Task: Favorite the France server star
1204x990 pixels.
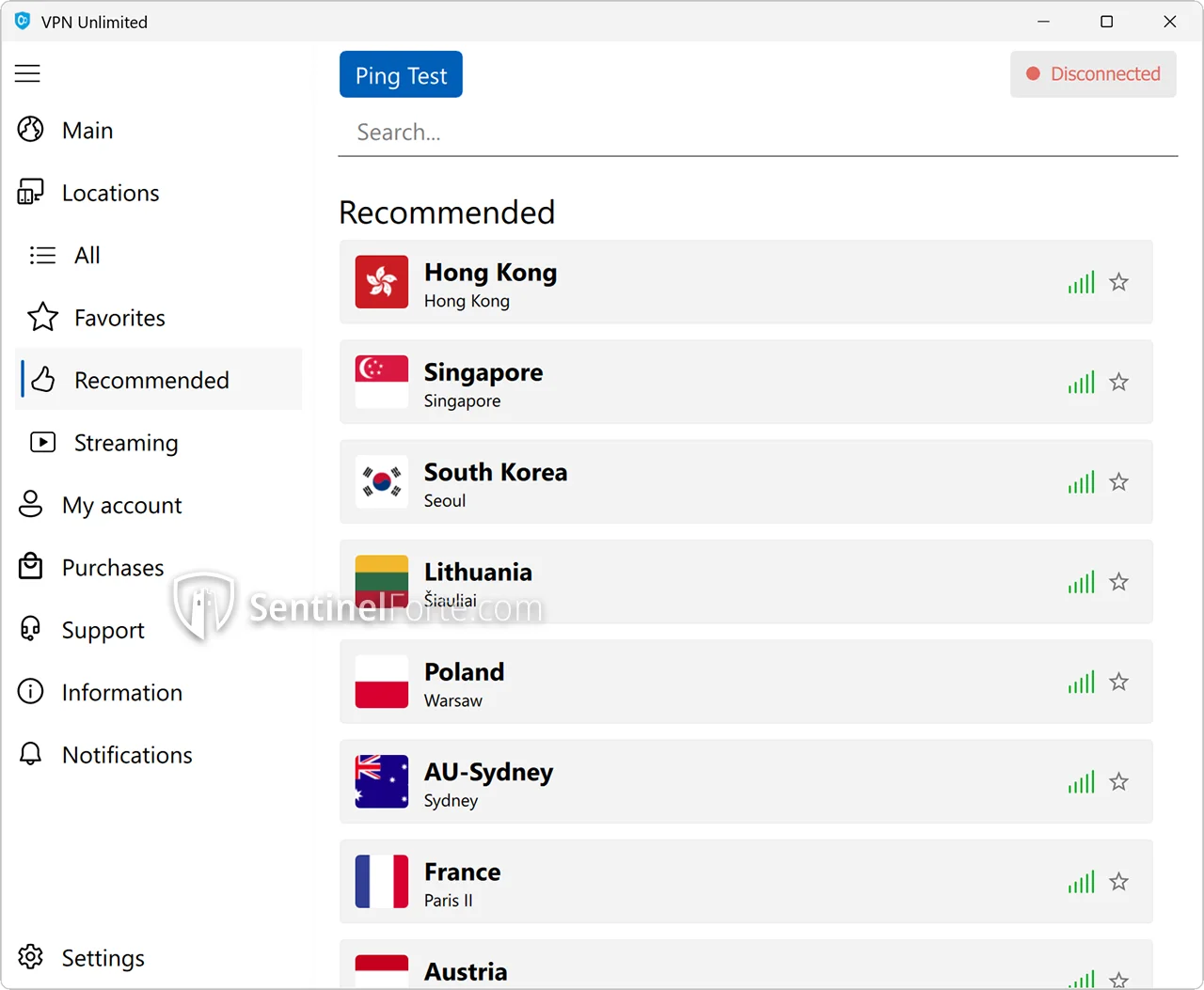Action: (x=1118, y=881)
